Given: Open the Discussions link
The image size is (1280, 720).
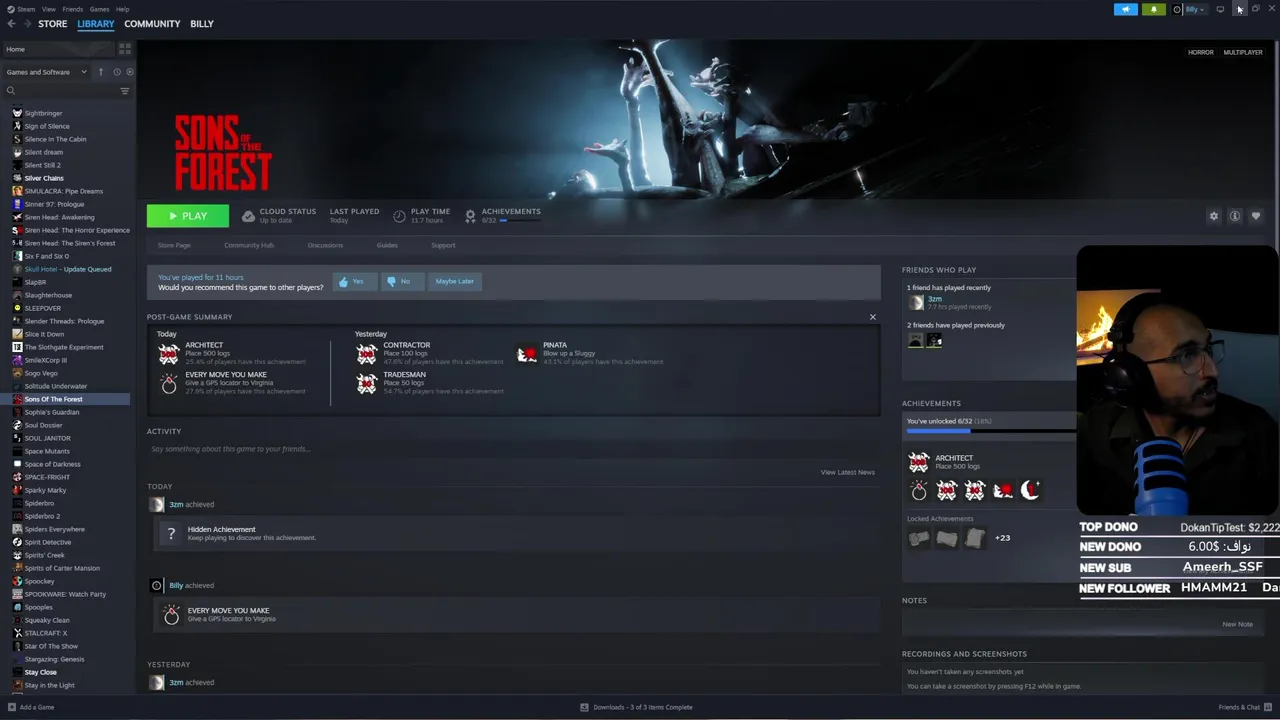Looking at the screenshot, I should [x=325, y=245].
